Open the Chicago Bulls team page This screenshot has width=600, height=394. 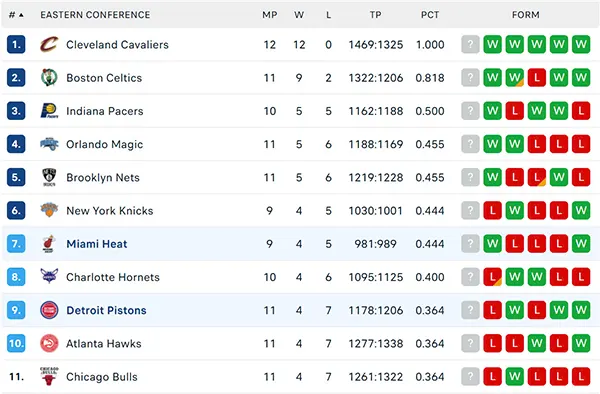102,377
